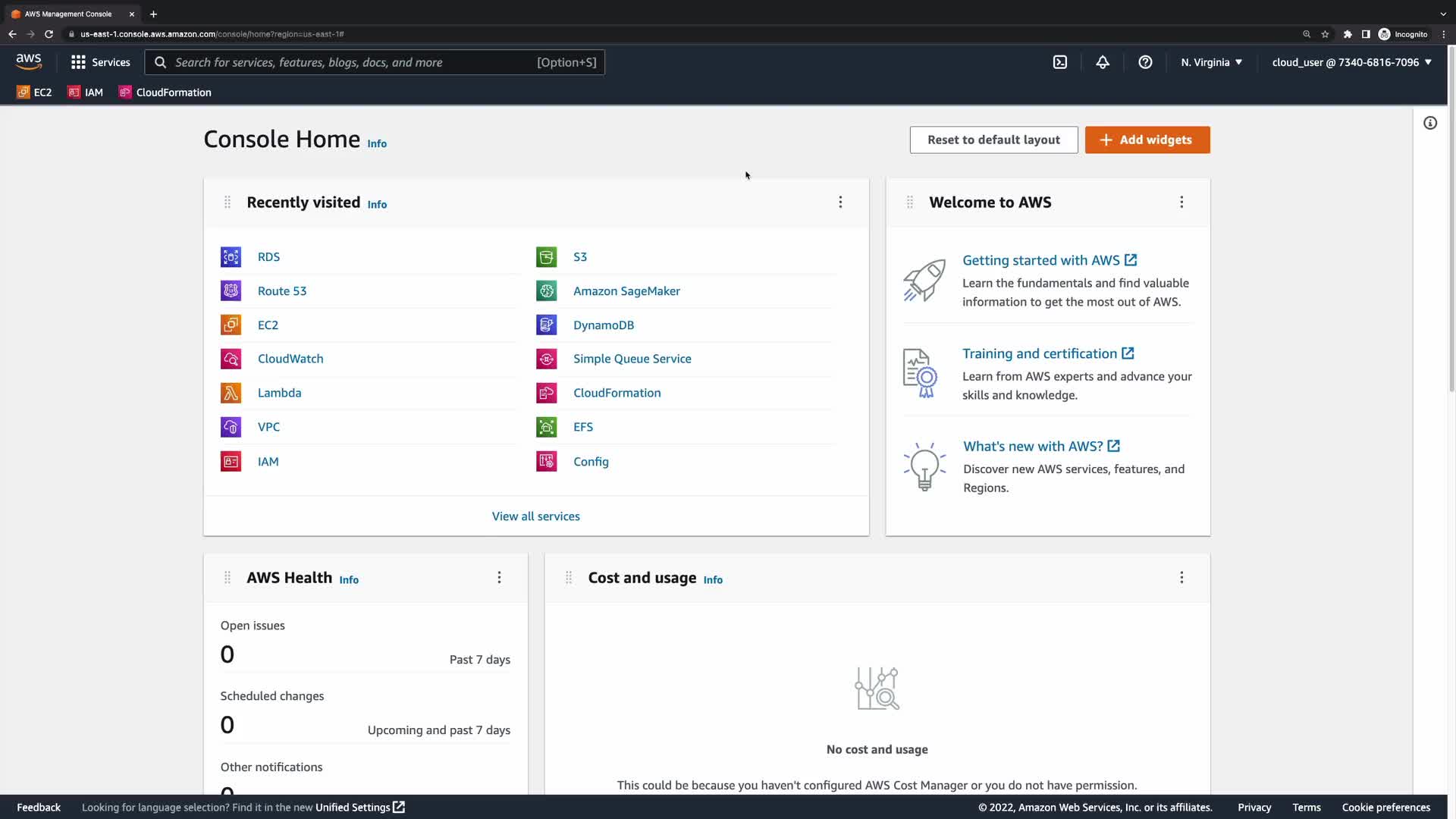
Task: Click the Lambda service icon
Action: (x=231, y=393)
